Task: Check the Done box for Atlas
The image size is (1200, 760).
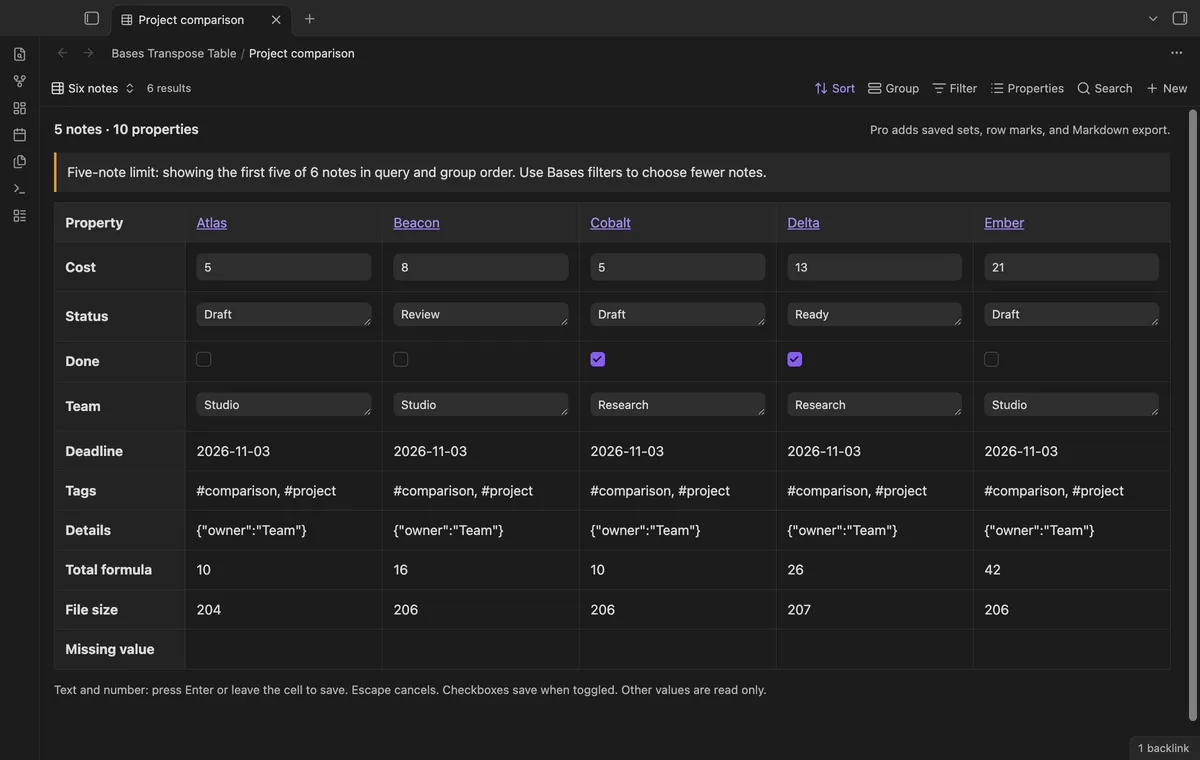Action: point(204,359)
